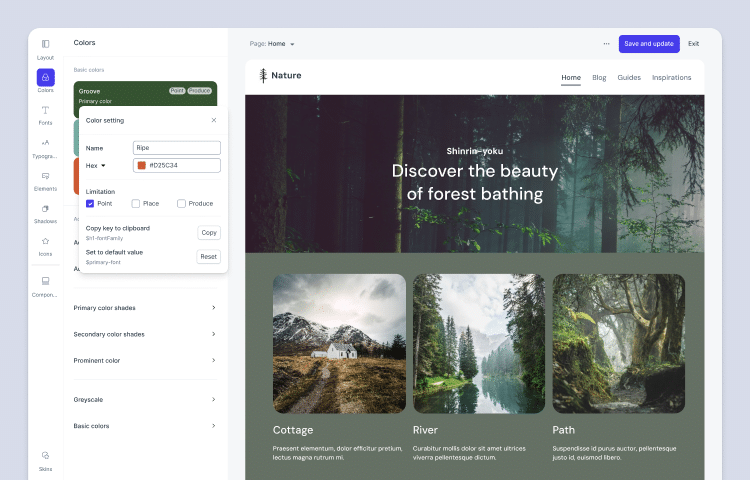This screenshot has width=750, height=480.
Task: Click the Shinrin-yoku subtitle text
Action: [474, 151]
